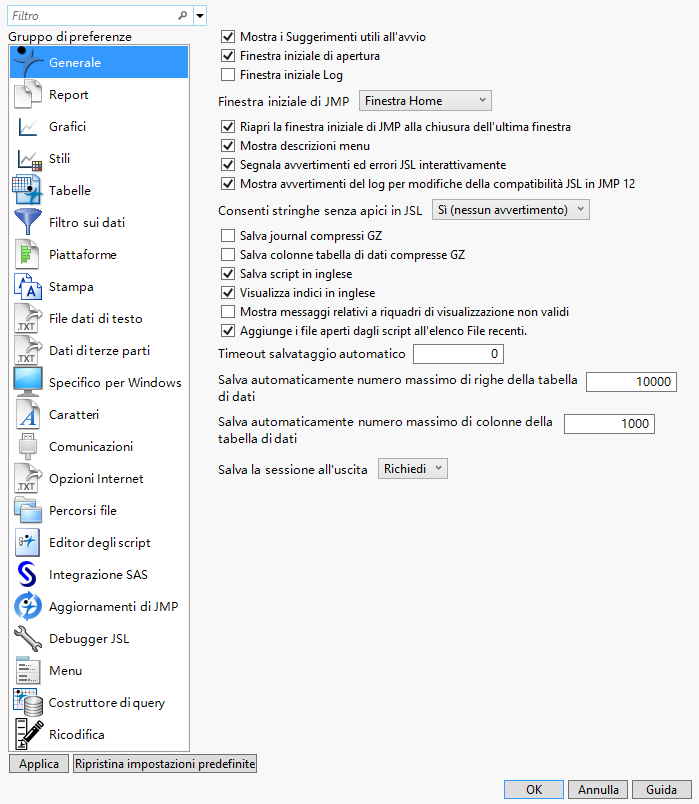
Task: Select the Editor degli script icon
Action: click(x=27, y=542)
